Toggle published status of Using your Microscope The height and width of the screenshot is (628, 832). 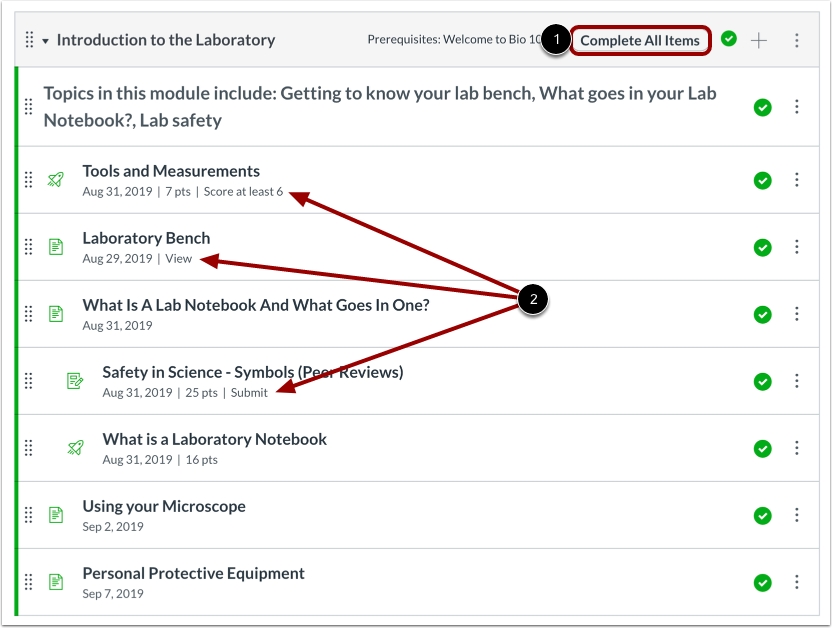point(762,515)
